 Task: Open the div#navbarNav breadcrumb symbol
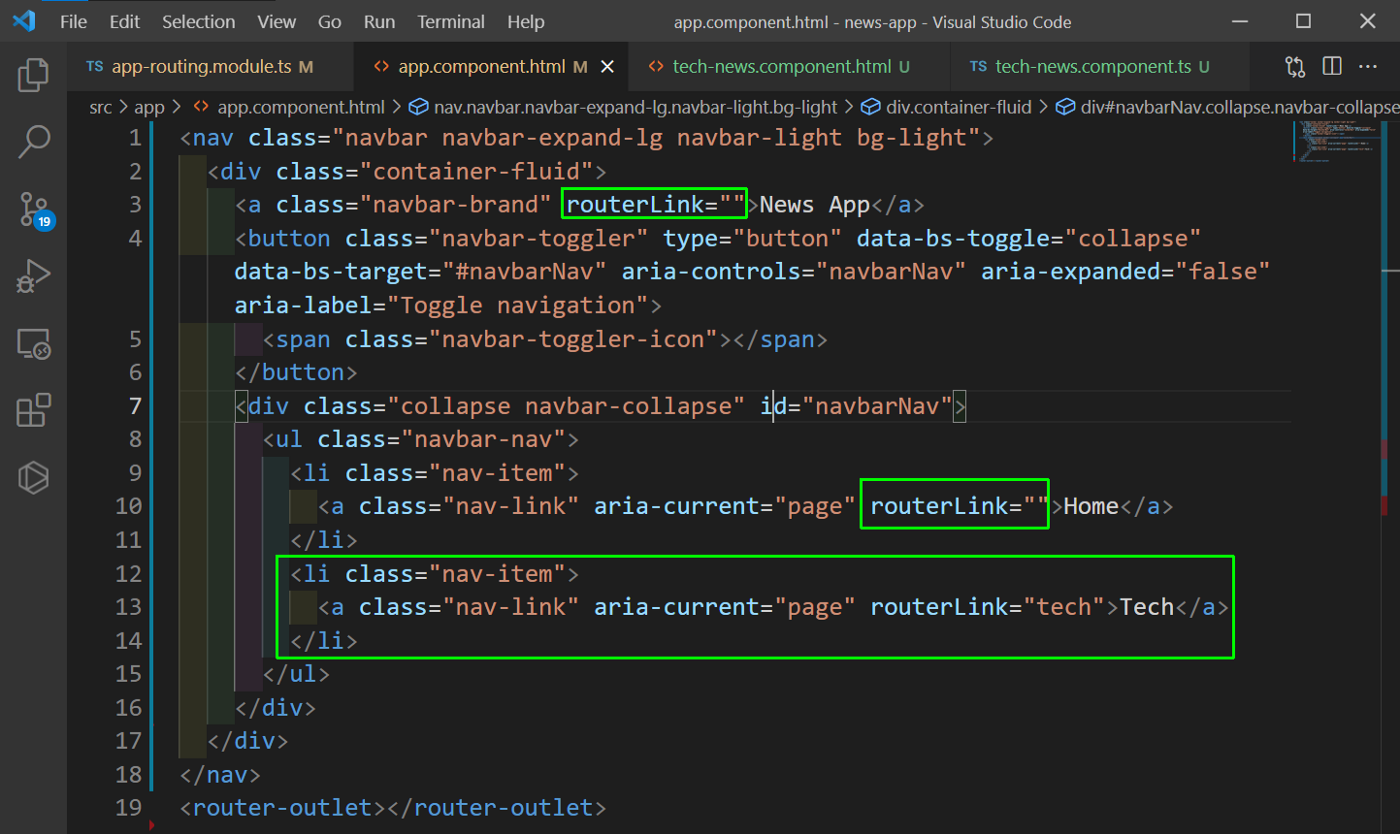tap(1228, 106)
